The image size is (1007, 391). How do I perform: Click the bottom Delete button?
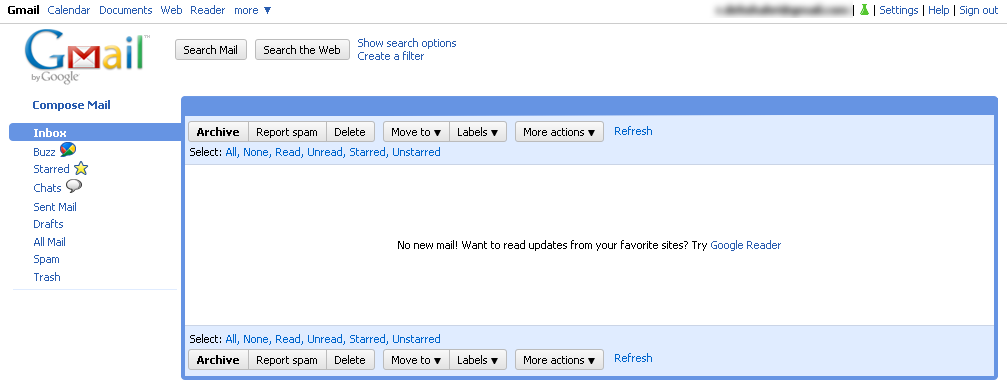pyautogui.click(x=350, y=360)
